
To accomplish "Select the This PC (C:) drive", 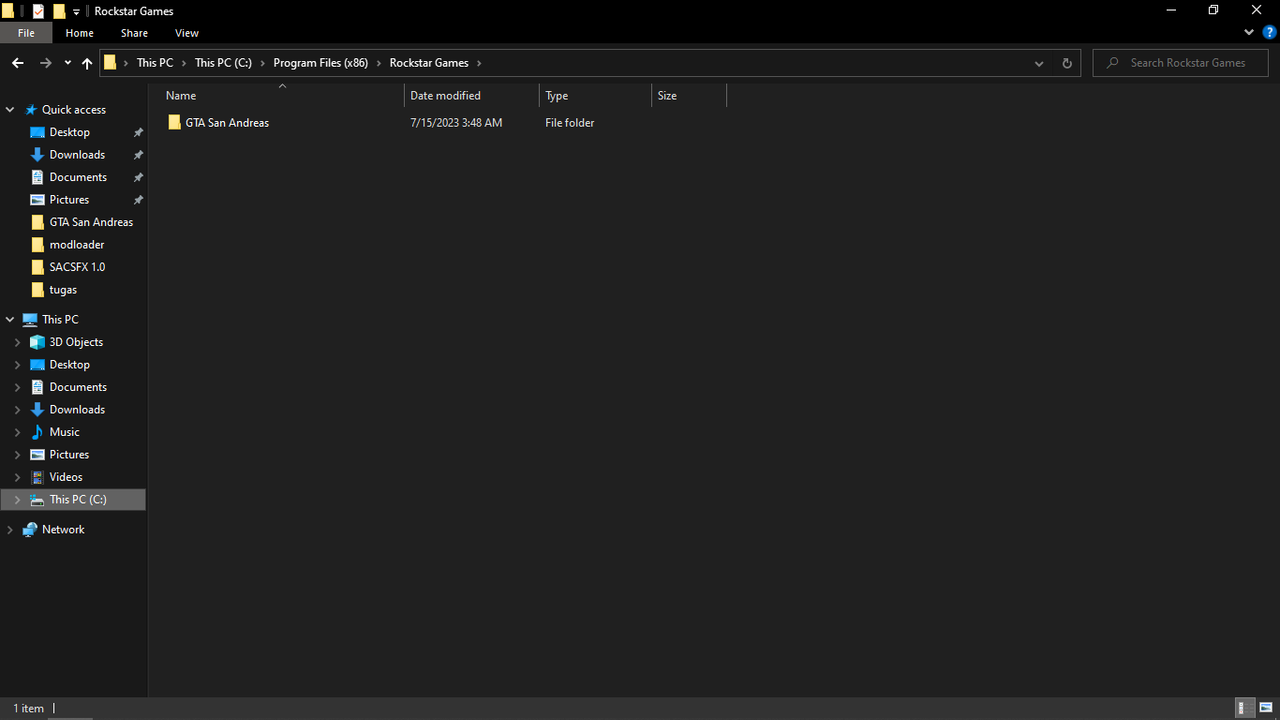I will 78,499.
